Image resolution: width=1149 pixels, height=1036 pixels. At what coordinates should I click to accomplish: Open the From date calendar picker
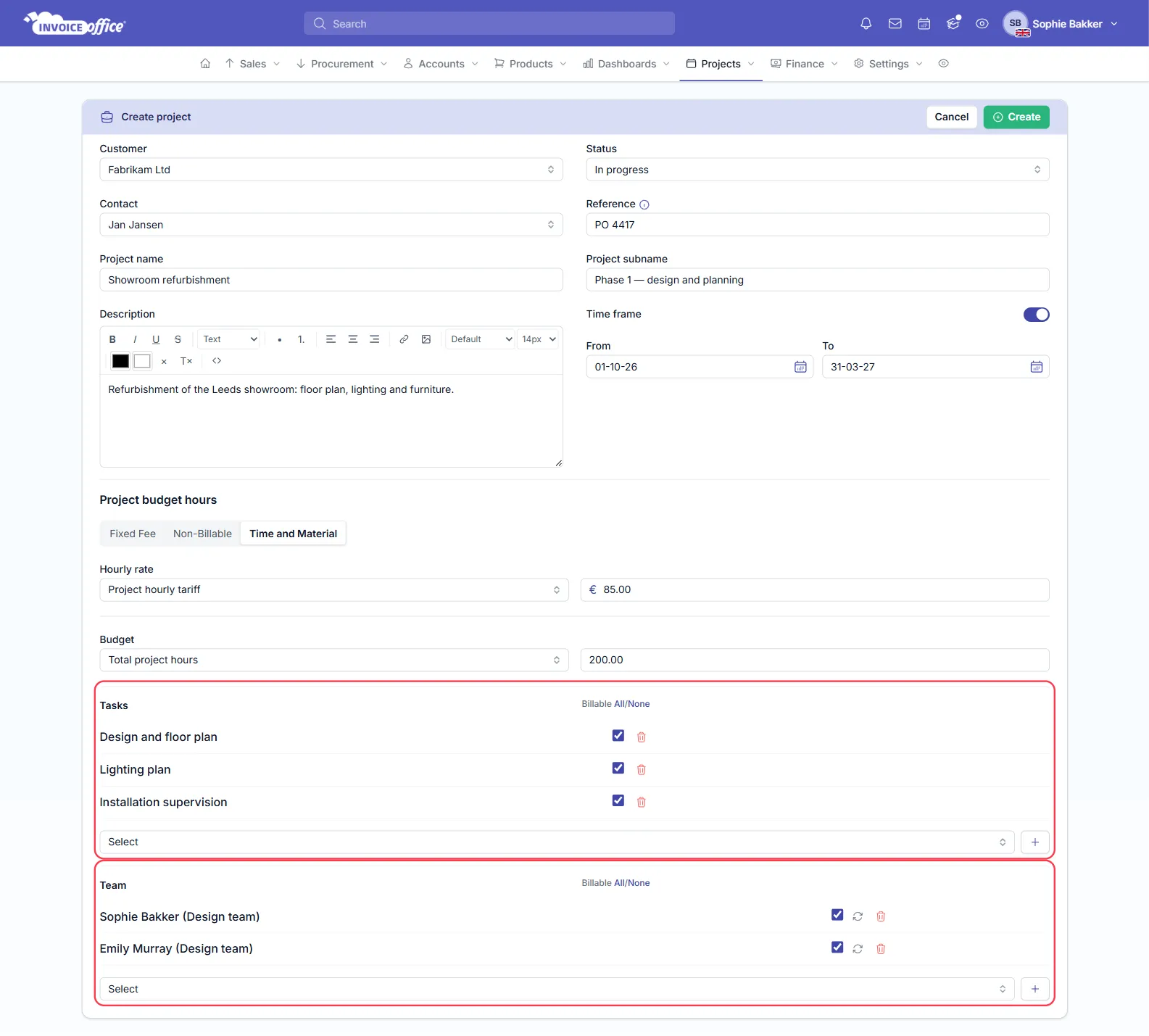coord(800,367)
